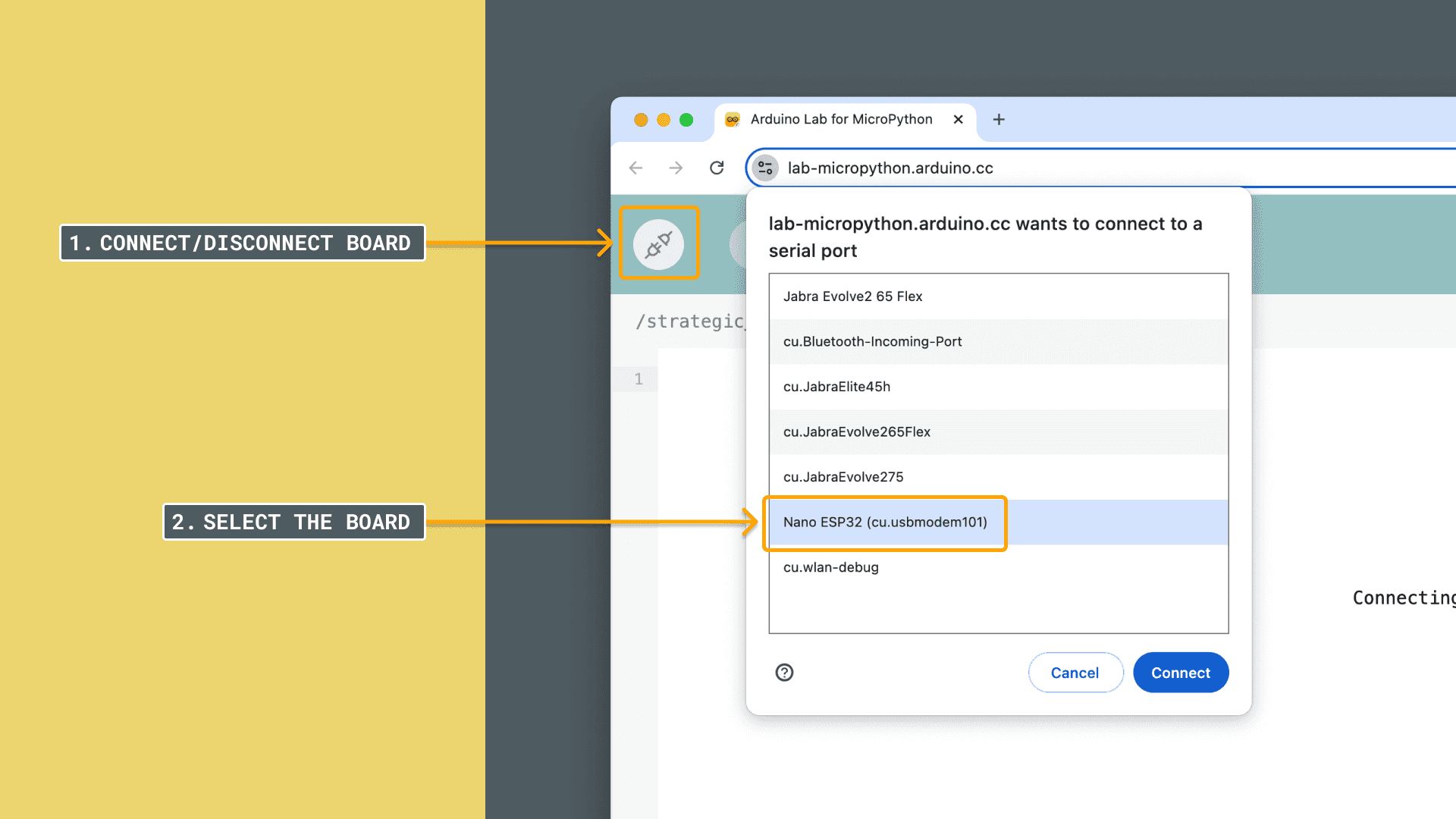This screenshot has height=819, width=1456.
Task: Click the lab-micropython.arduino.cc address field
Action: click(x=1062, y=168)
